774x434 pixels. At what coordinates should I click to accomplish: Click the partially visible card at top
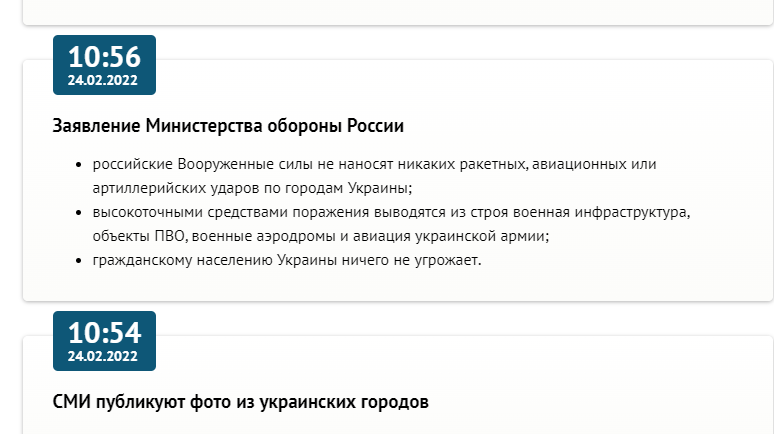pos(397,10)
